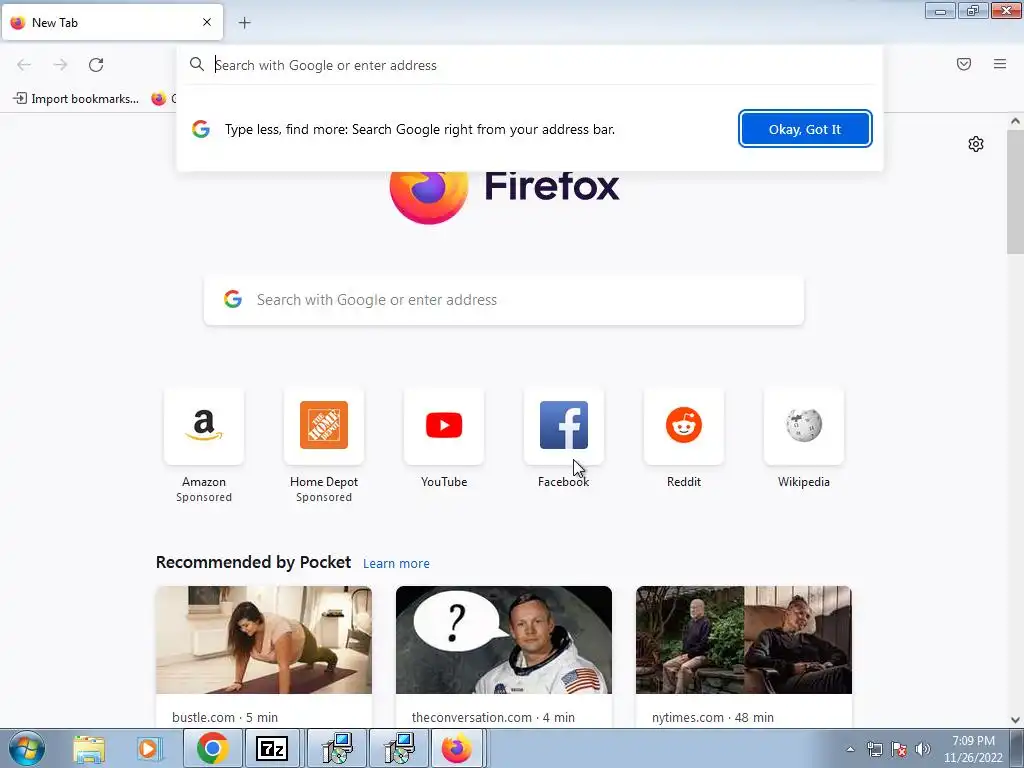This screenshot has height=768, width=1024.
Task: Open Windows Explorer from the taskbar
Action: pyautogui.click(x=89, y=748)
